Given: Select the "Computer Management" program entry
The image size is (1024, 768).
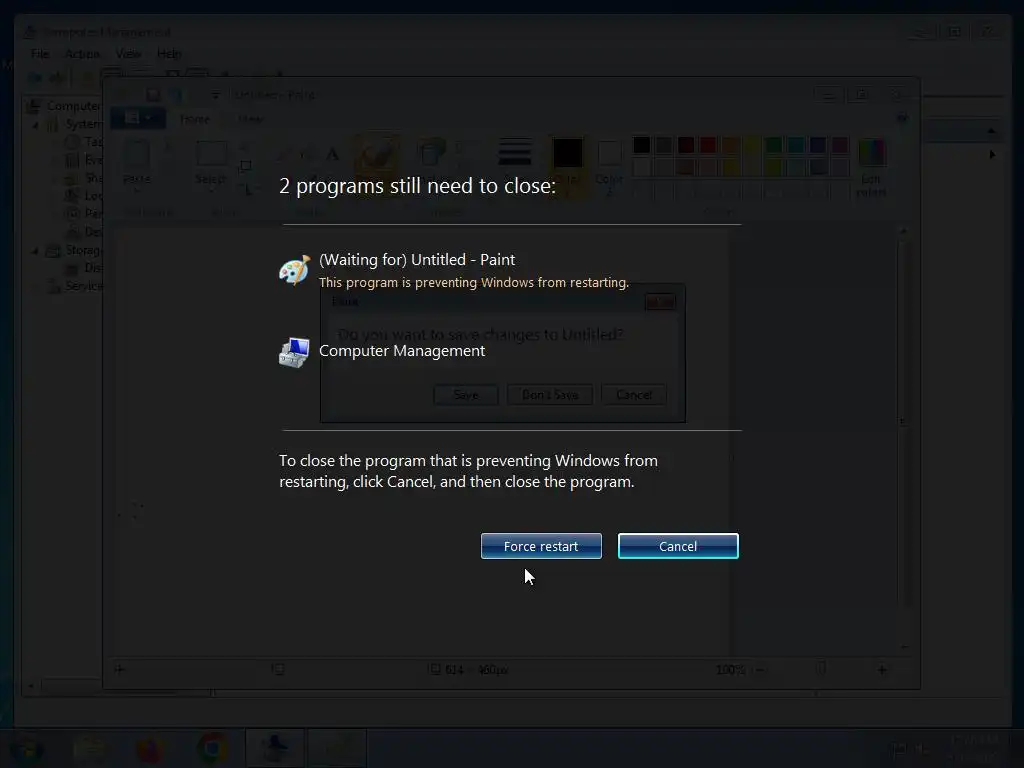Looking at the screenshot, I should 402,351.
